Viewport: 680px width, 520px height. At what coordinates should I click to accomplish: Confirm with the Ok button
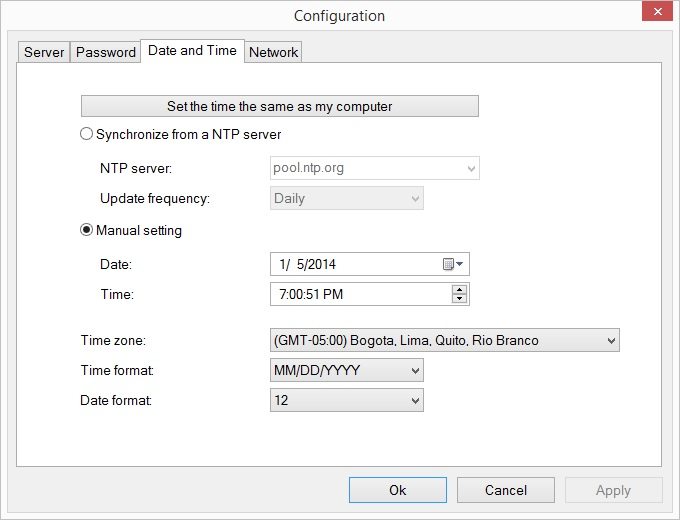(398, 490)
